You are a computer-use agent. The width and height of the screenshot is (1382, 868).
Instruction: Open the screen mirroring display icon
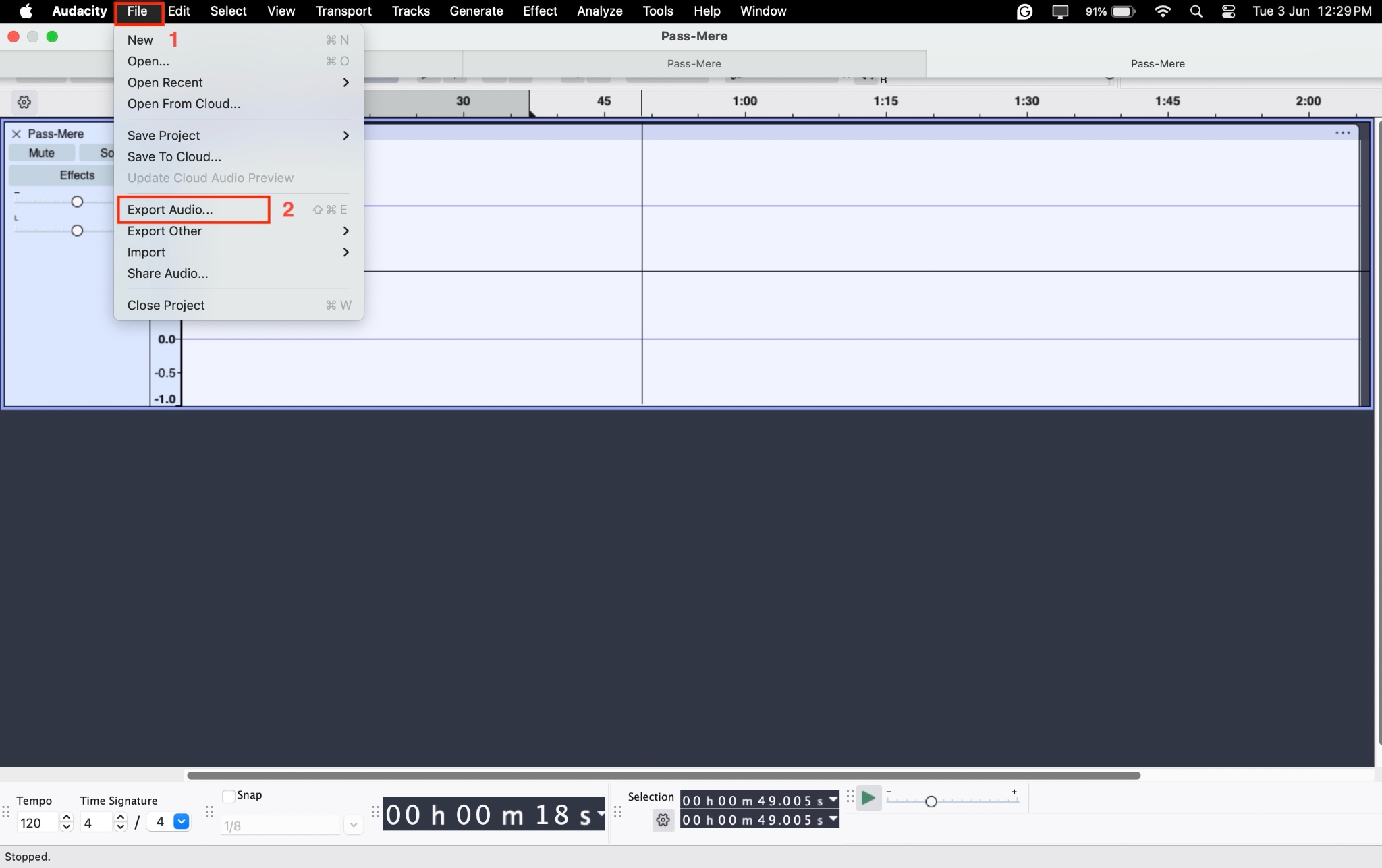(1060, 11)
